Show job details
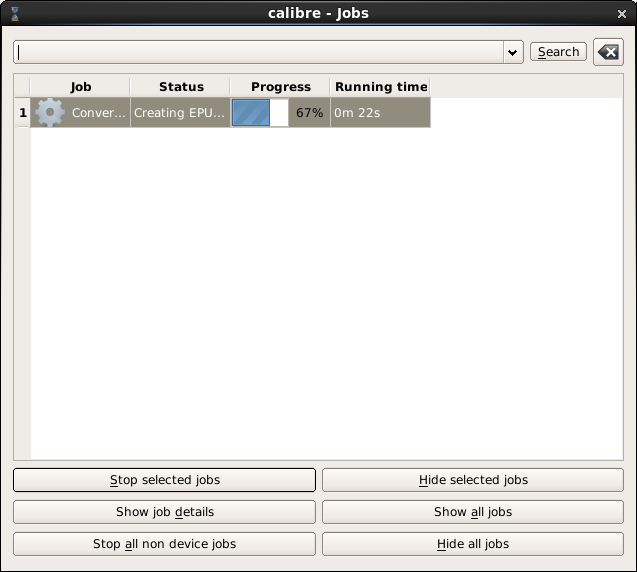This screenshot has height=572, width=637. pyautogui.click(x=165, y=512)
